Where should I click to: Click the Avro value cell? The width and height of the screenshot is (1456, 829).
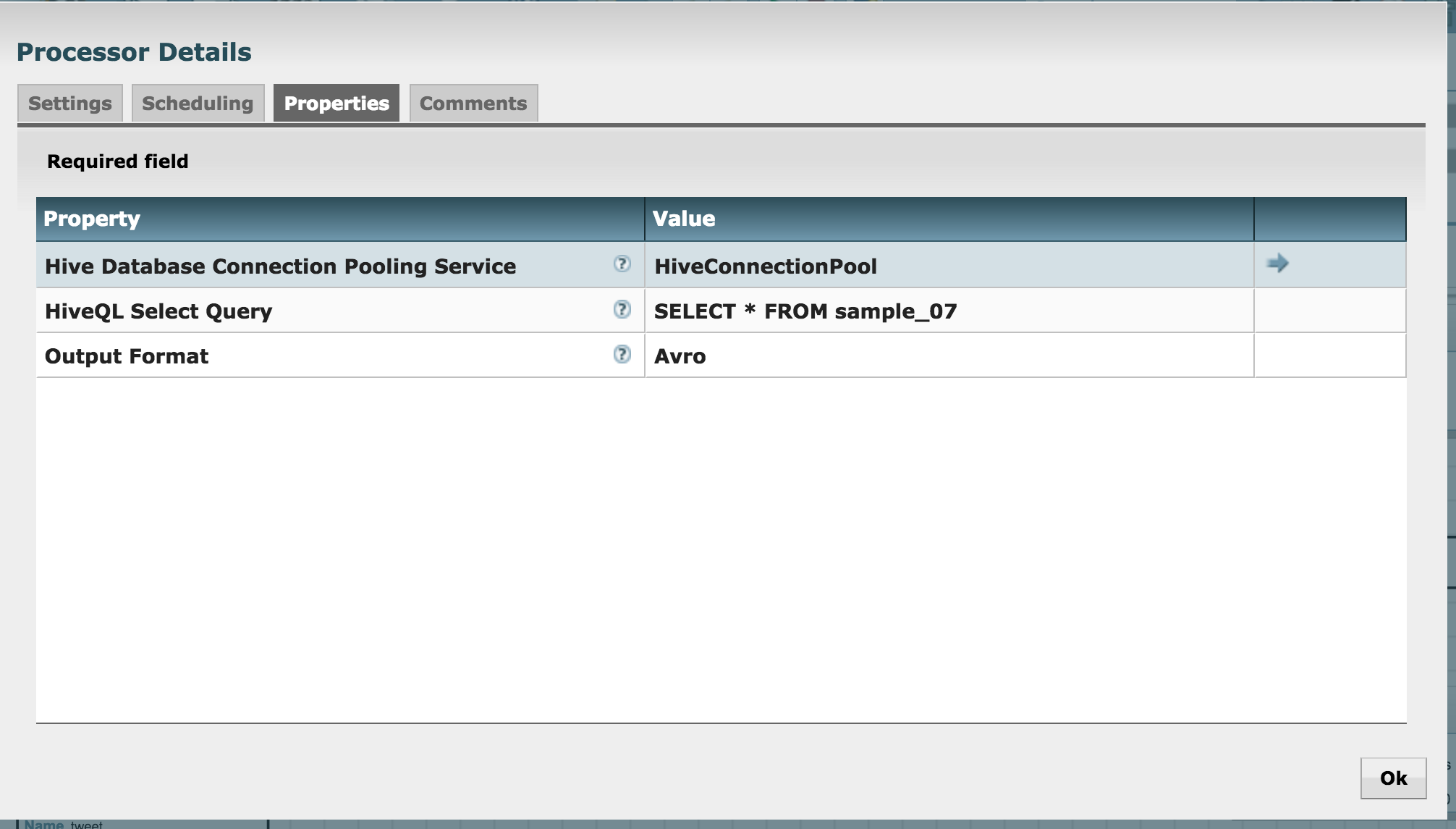click(680, 355)
